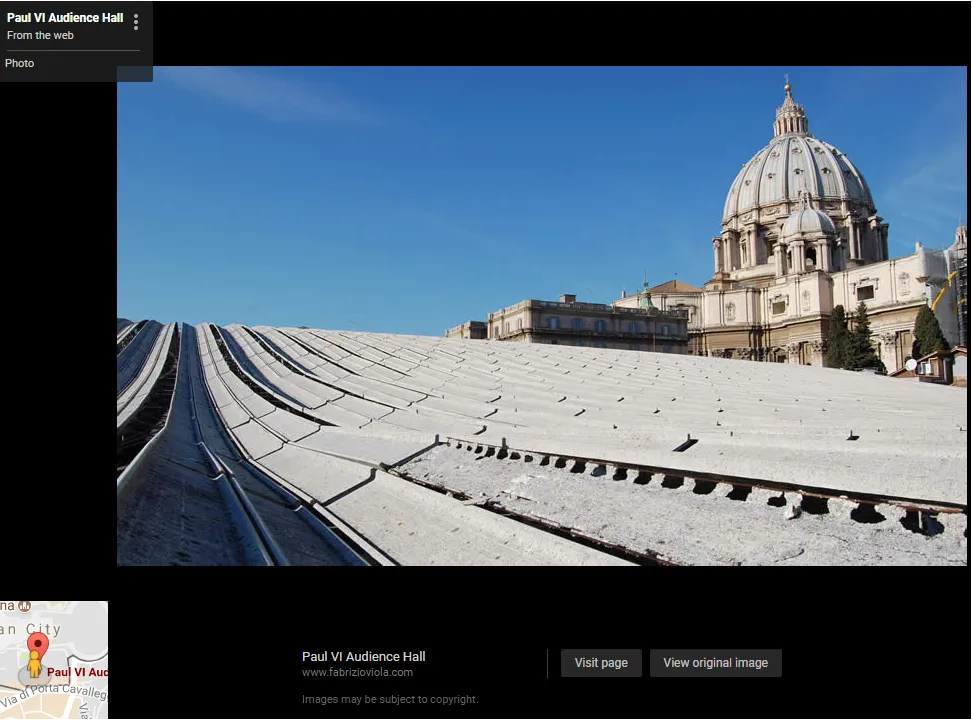This screenshot has width=972, height=720.
Task: Open the map thumbnail preview
Action: [54, 660]
